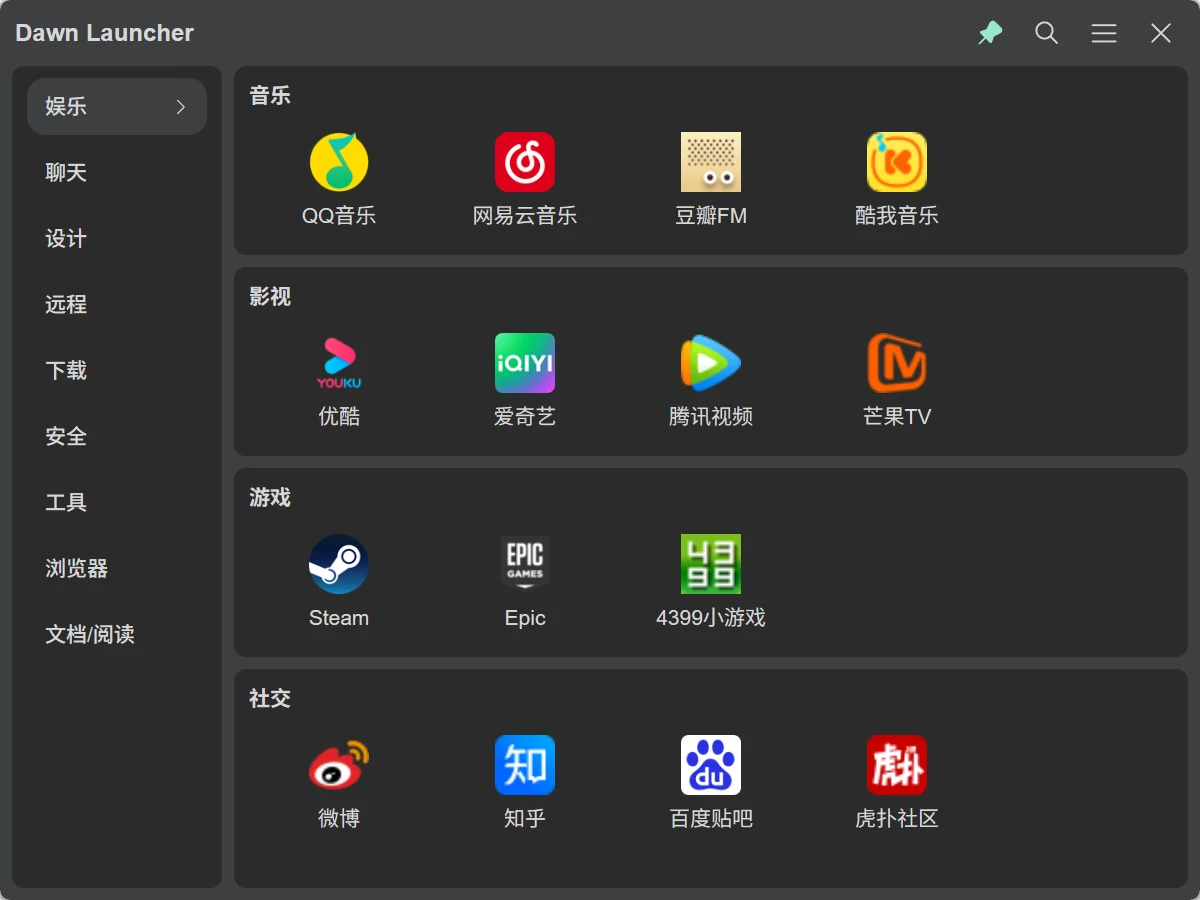Select the 娱乐 sidebar category

[117, 107]
